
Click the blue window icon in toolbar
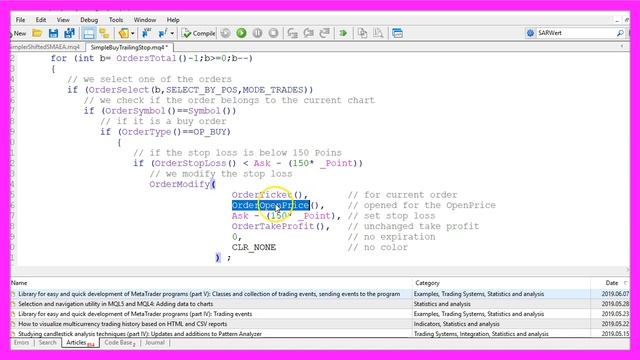[397, 33]
